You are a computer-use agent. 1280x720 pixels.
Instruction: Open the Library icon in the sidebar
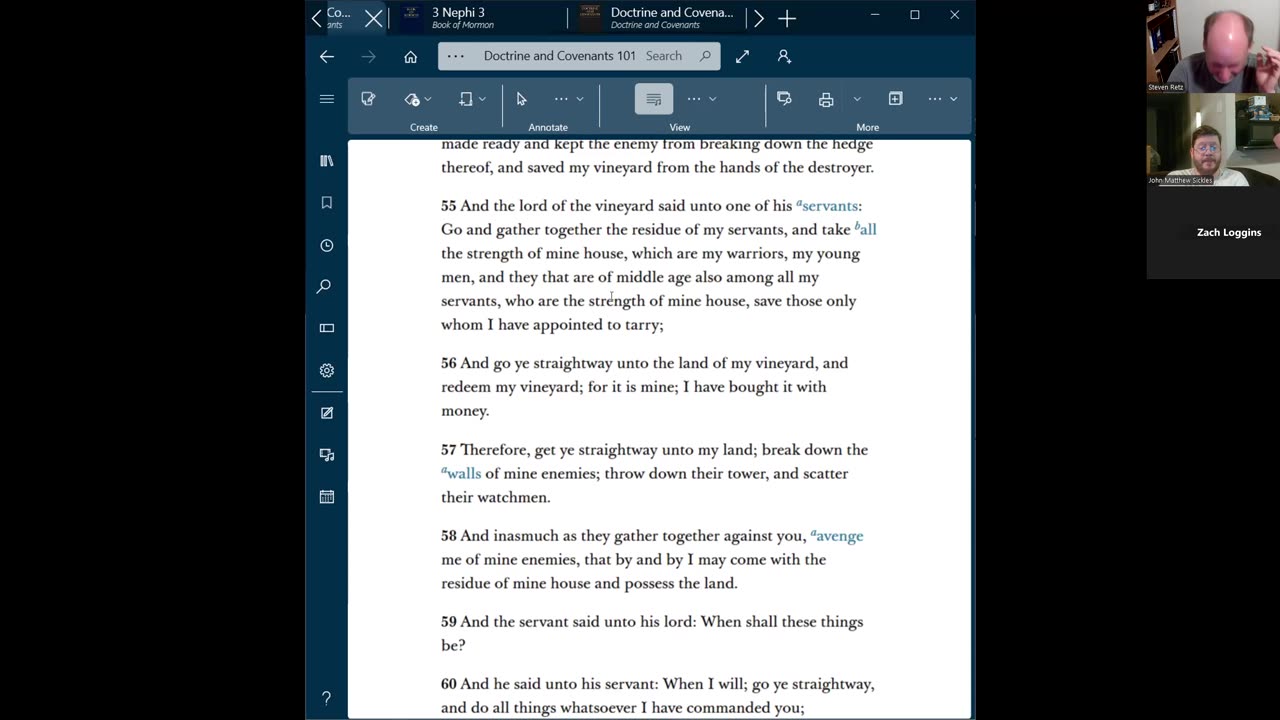326,161
